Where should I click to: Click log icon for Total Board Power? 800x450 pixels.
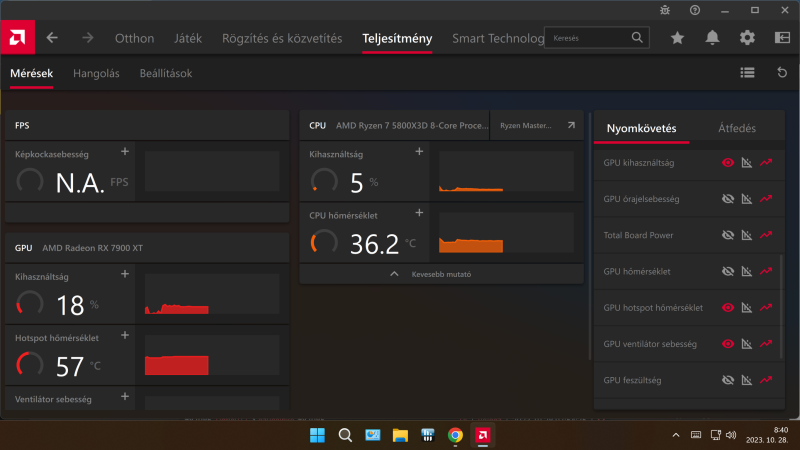point(746,235)
